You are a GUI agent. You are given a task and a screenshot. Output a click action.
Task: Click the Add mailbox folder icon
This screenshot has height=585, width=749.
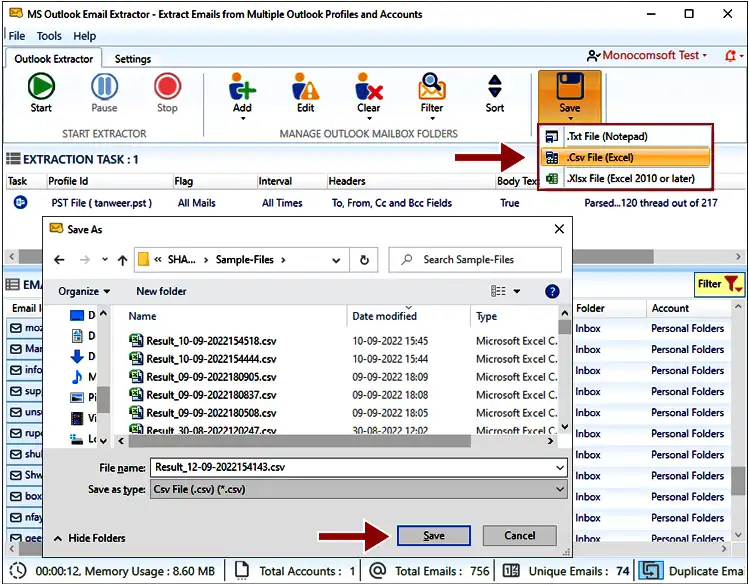(242, 86)
